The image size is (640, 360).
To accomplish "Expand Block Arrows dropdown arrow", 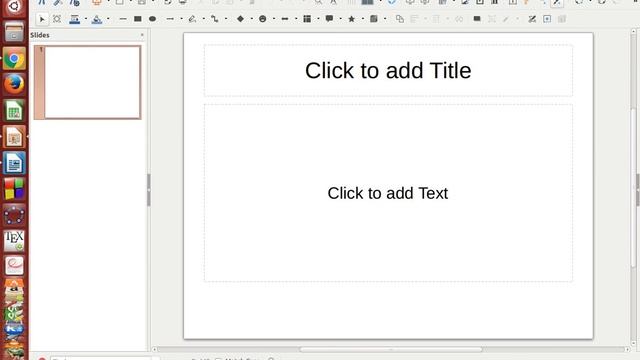I will coord(296,19).
